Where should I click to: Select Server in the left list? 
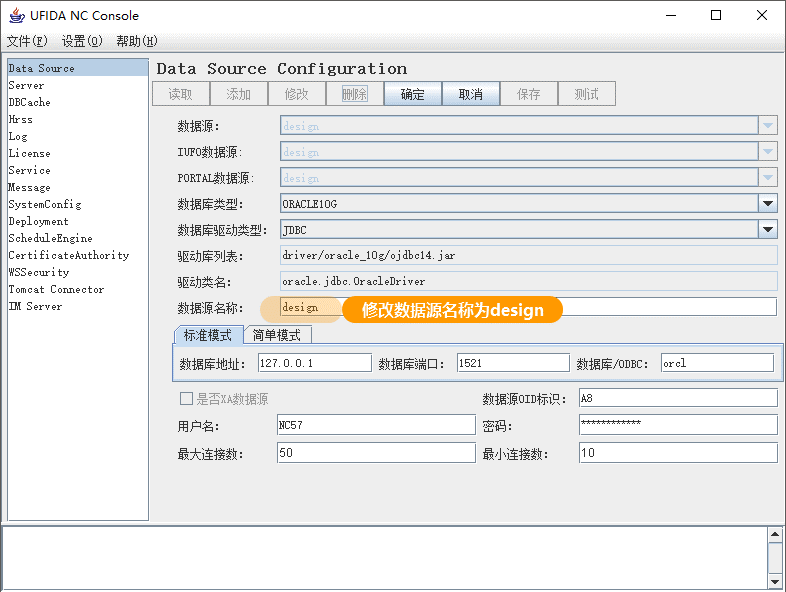coord(26,85)
